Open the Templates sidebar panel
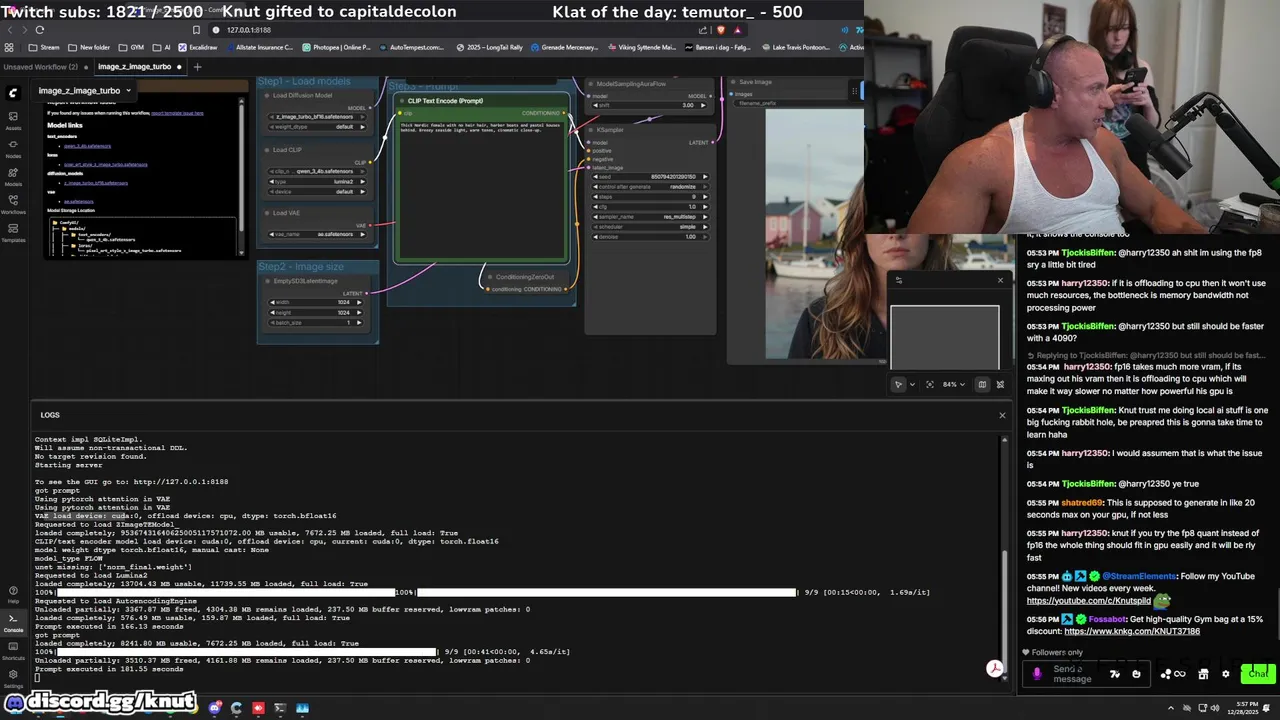Screen dimensions: 1280x720 [13, 234]
